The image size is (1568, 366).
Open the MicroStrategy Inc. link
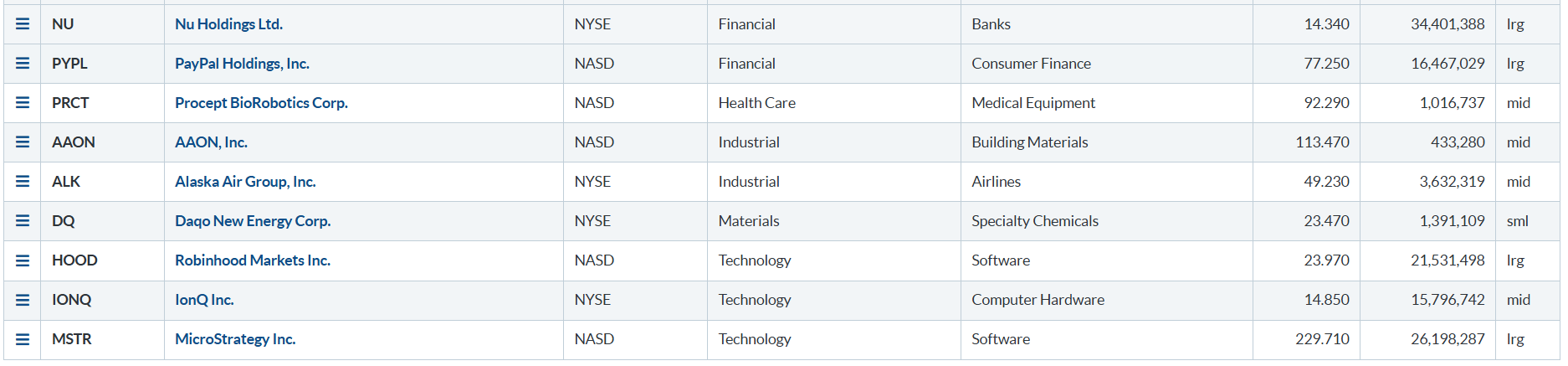pos(235,339)
